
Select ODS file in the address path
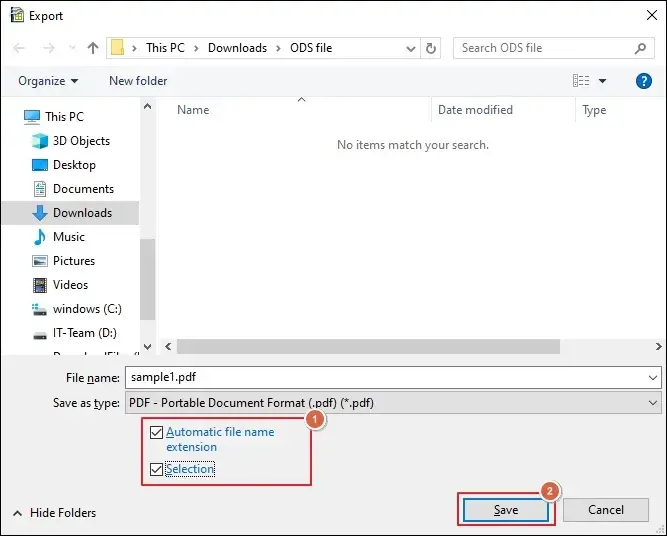coord(311,48)
